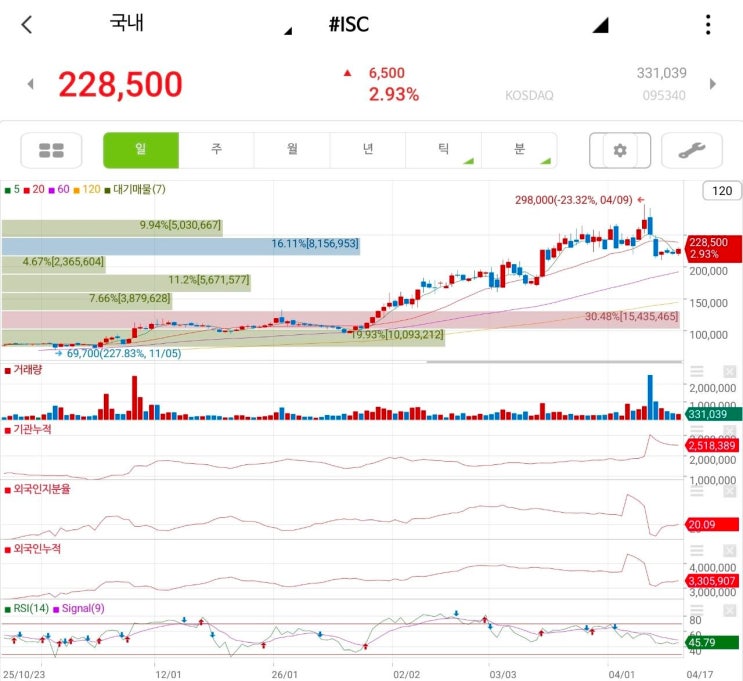Viewport: 743px width, 681px height.
Task: Tap the 9.94%[5,030,667] volume profile bar
Action: (112, 228)
